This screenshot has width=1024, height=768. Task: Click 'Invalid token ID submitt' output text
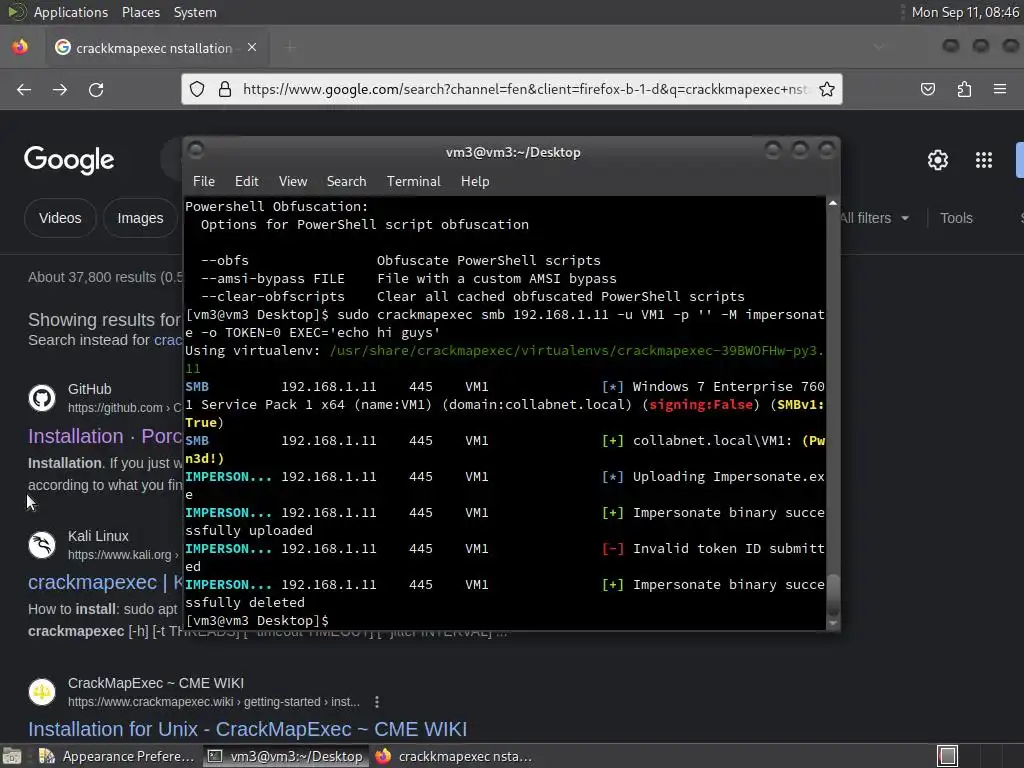click(x=728, y=549)
